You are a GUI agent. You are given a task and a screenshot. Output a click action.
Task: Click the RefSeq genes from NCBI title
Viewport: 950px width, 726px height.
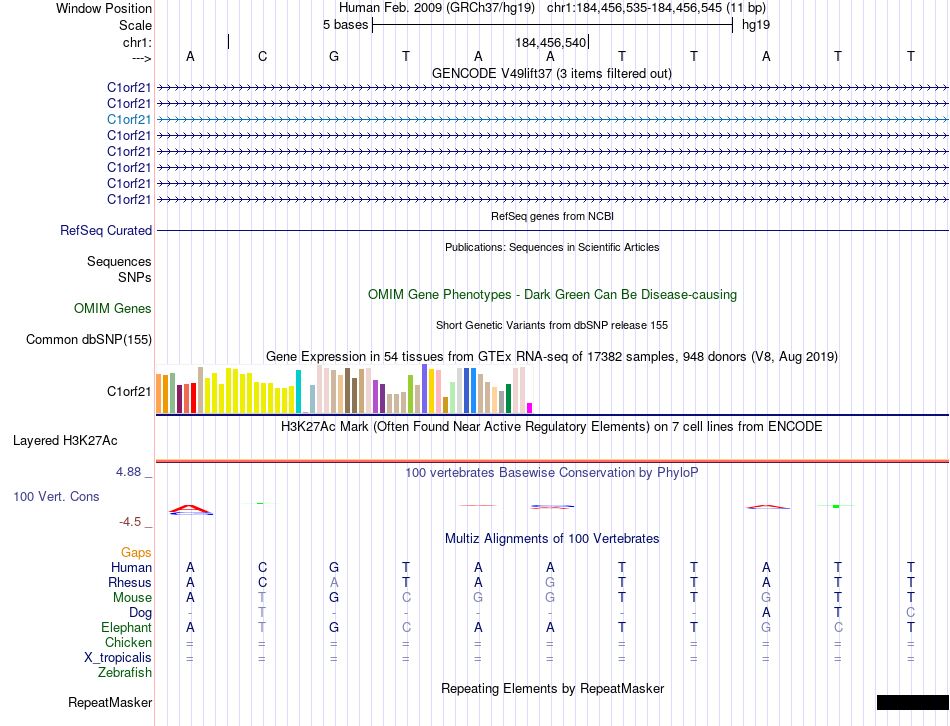552,216
